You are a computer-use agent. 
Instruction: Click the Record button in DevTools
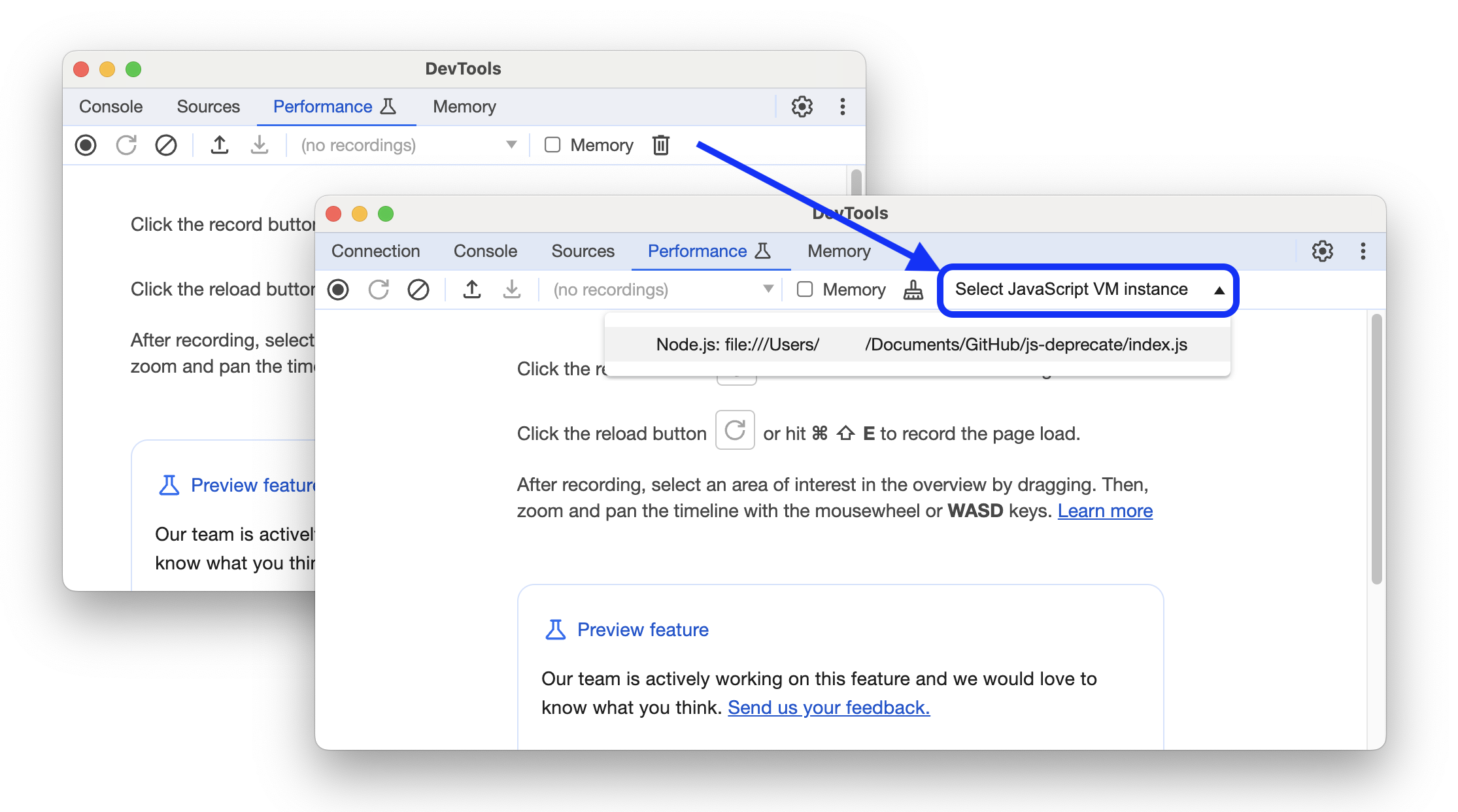(340, 290)
